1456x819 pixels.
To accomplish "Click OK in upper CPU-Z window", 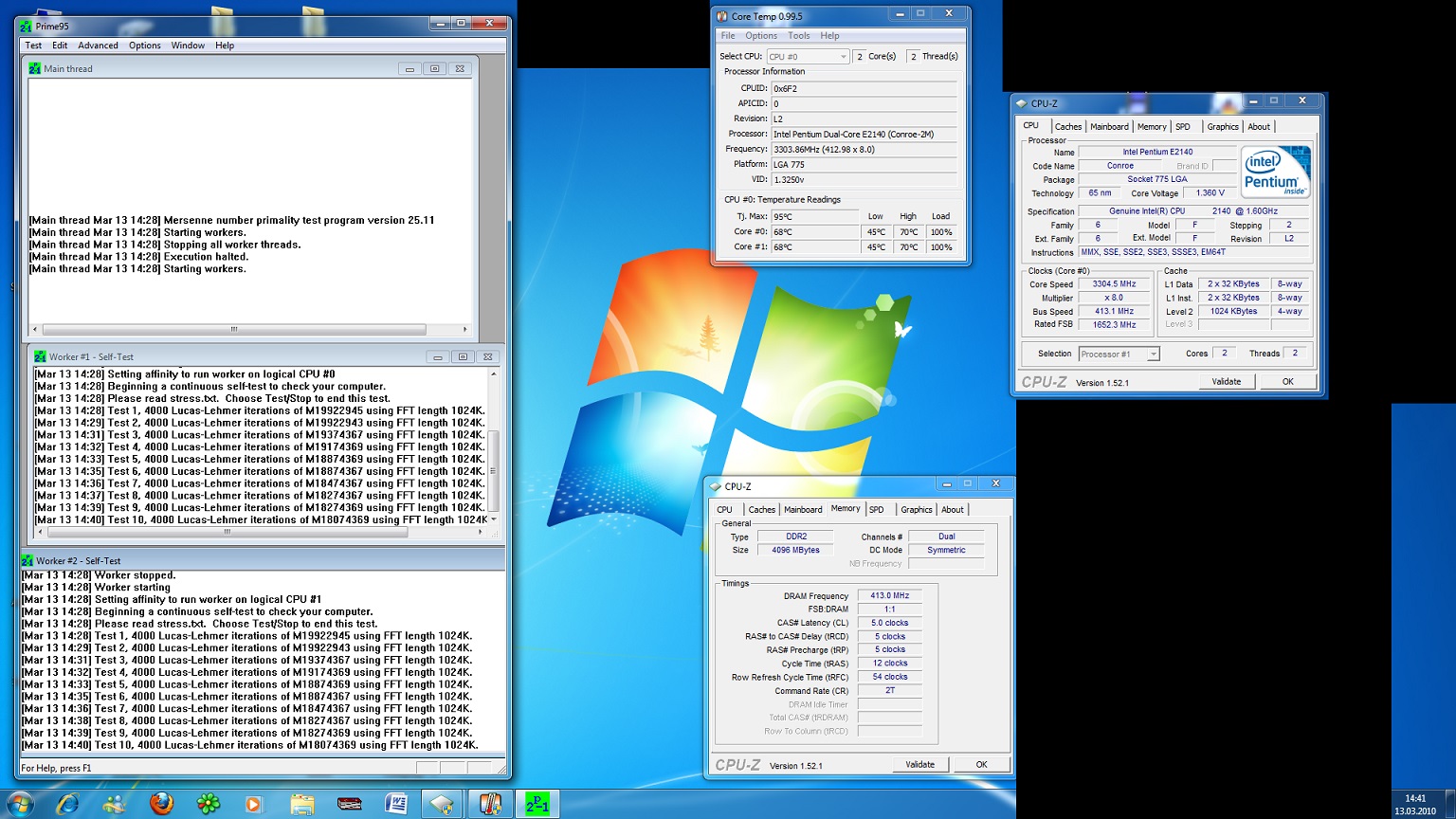I will tap(1287, 381).
